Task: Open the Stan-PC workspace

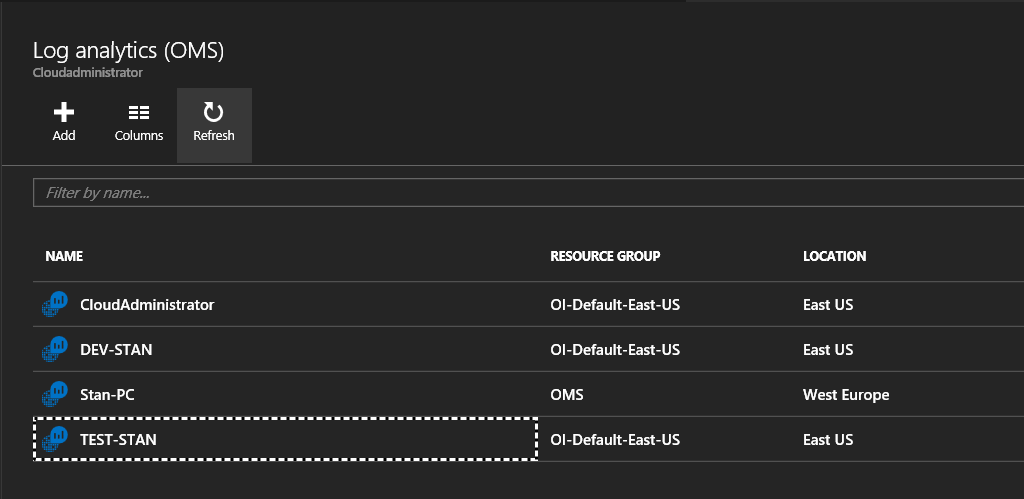Action: tap(107, 395)
